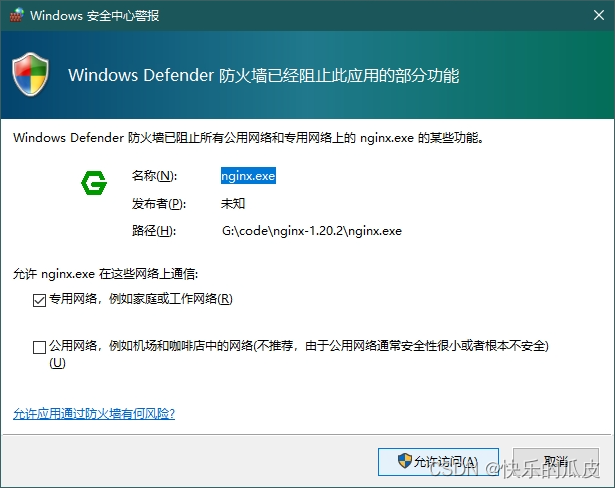Click the 取消 cancel button
This screenshot has height=488, width=615.
pyautogui.click(x=556, y=462)
